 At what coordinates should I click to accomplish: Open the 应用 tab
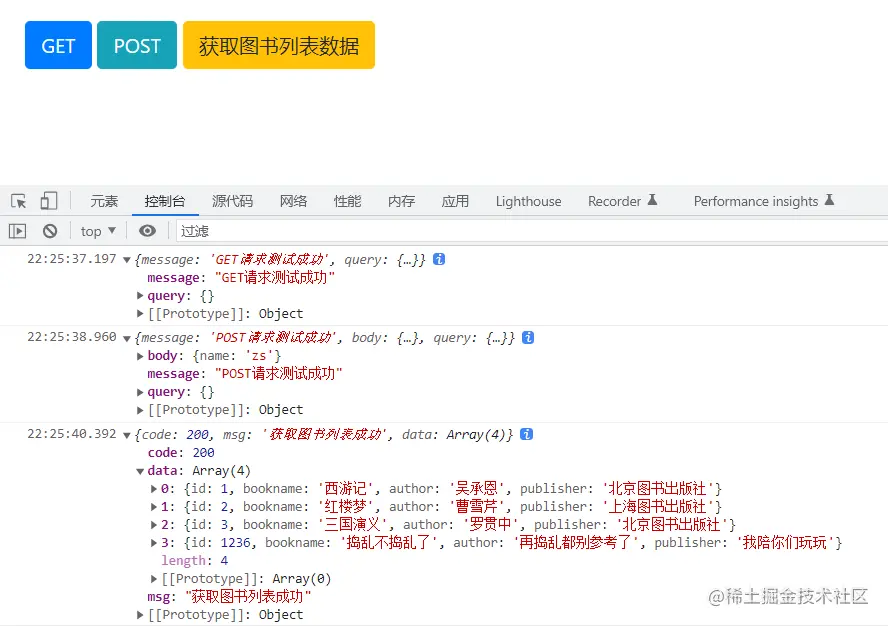[455, 201]
